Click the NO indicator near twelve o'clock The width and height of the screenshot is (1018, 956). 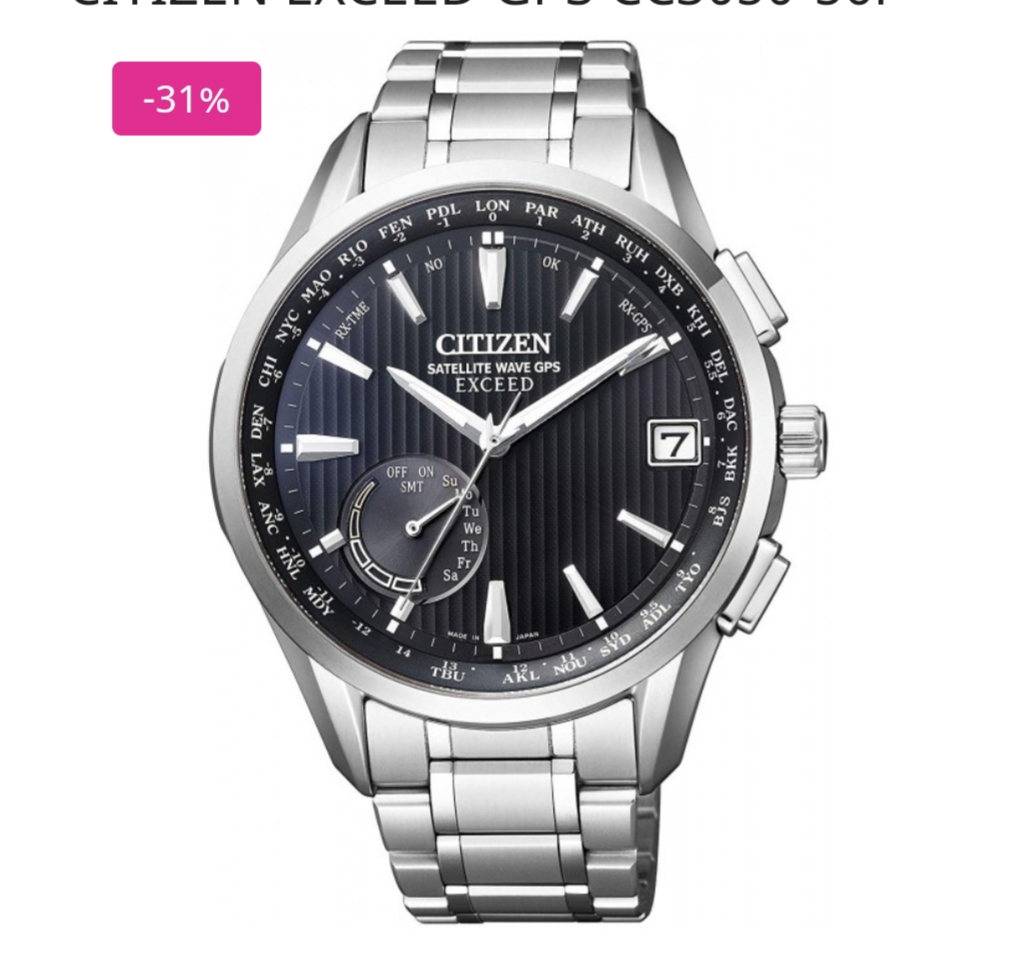pyautogui.click(x=434, y=264)
